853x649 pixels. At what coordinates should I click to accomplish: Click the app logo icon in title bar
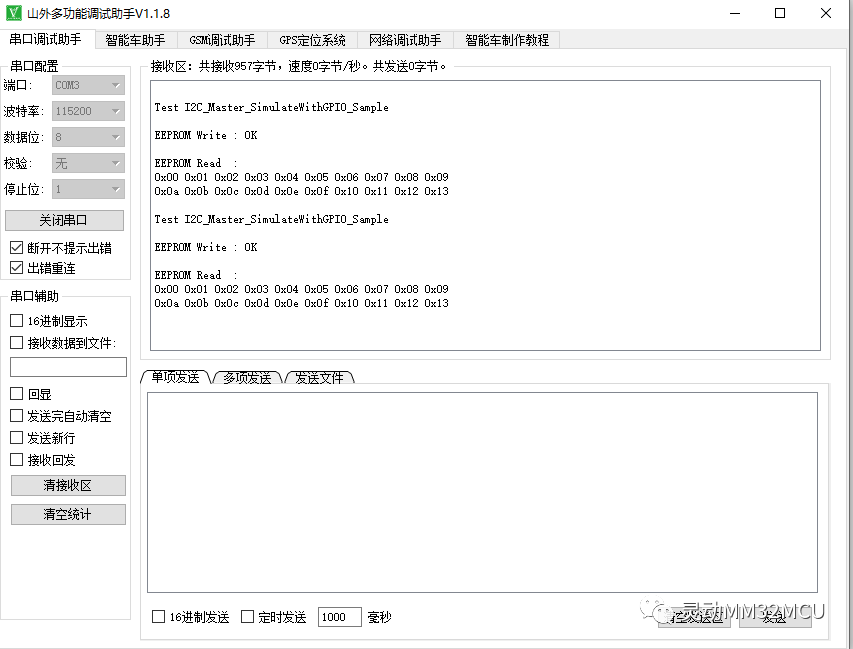(x=13, y=13)
